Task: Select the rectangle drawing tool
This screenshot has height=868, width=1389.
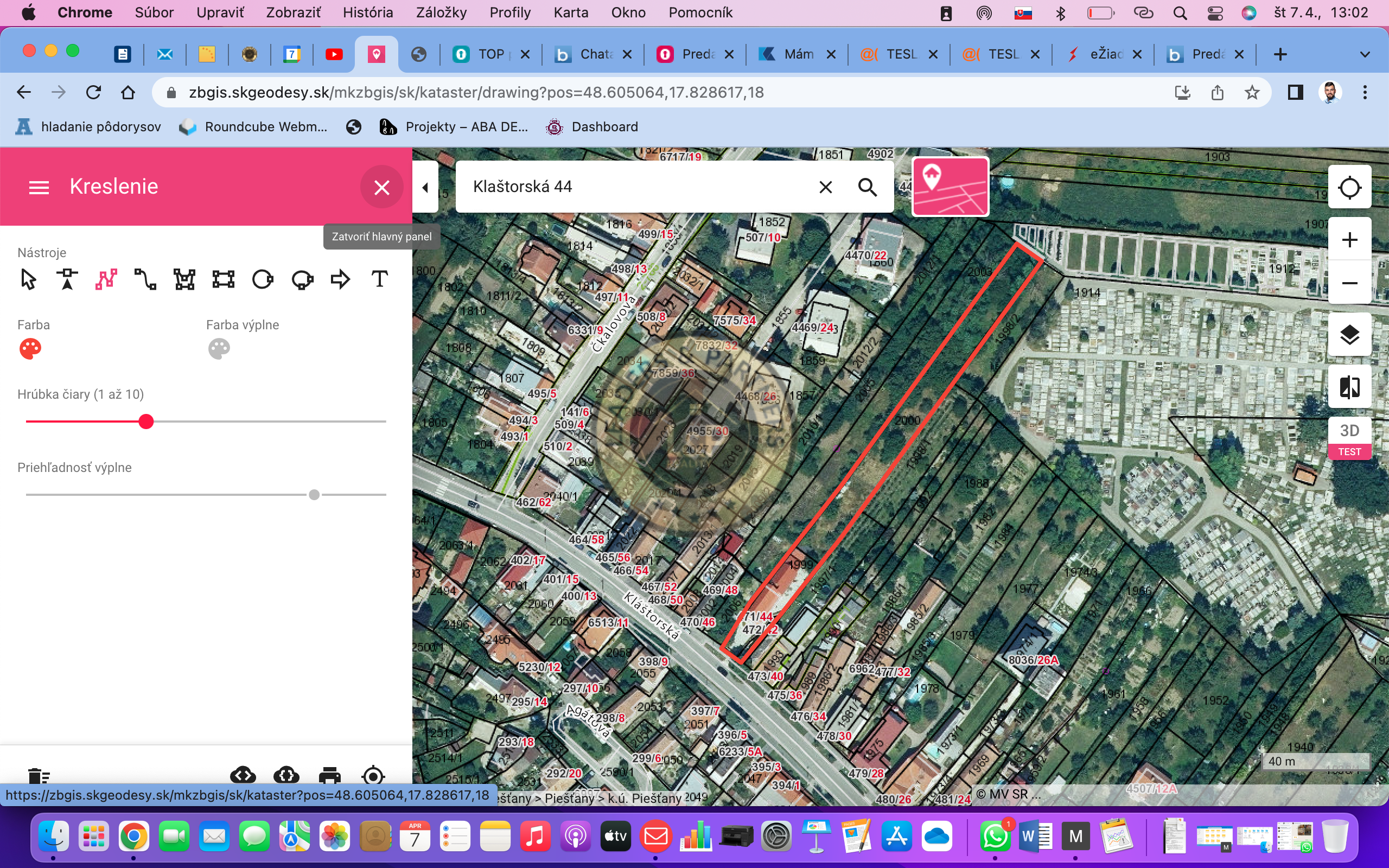Action: point(224,279)
